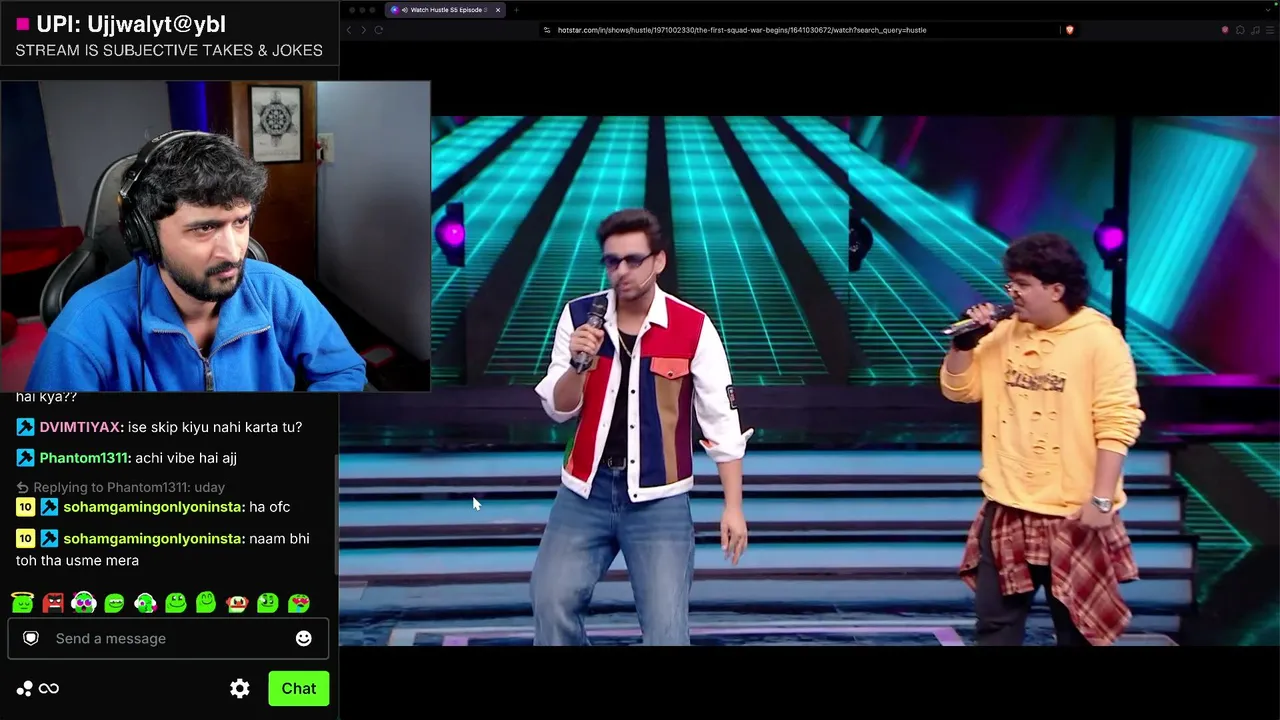The image size is (1280, 720).
Task: Open the emoji picker in chat input
Action: click(304, 638)
